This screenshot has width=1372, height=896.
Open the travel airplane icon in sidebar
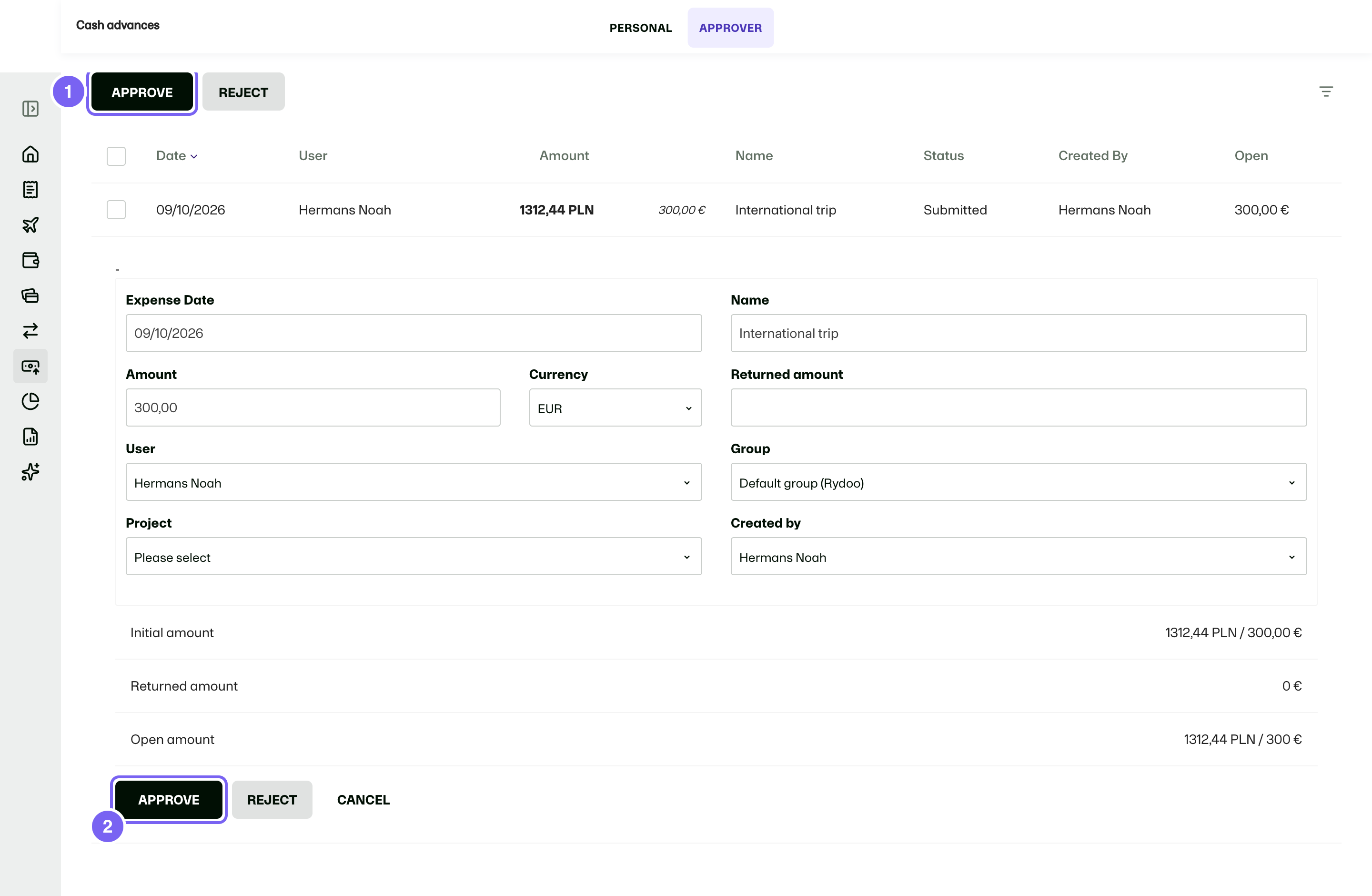point(30,225)
